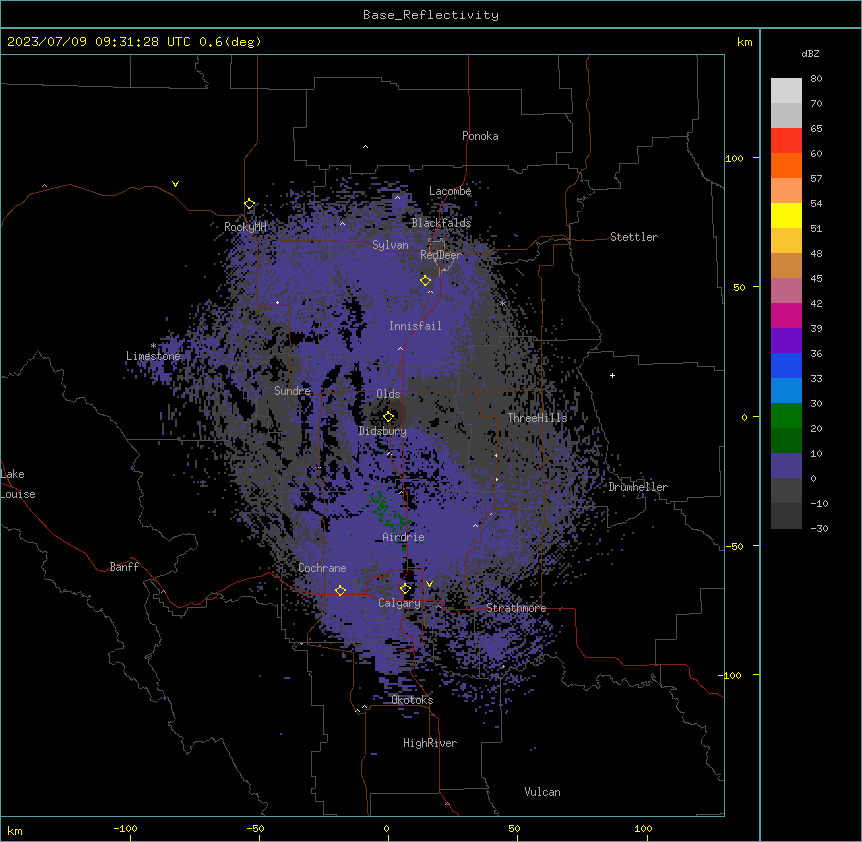
Task: Click the Innisfail city label
Action: coord(415,326)
